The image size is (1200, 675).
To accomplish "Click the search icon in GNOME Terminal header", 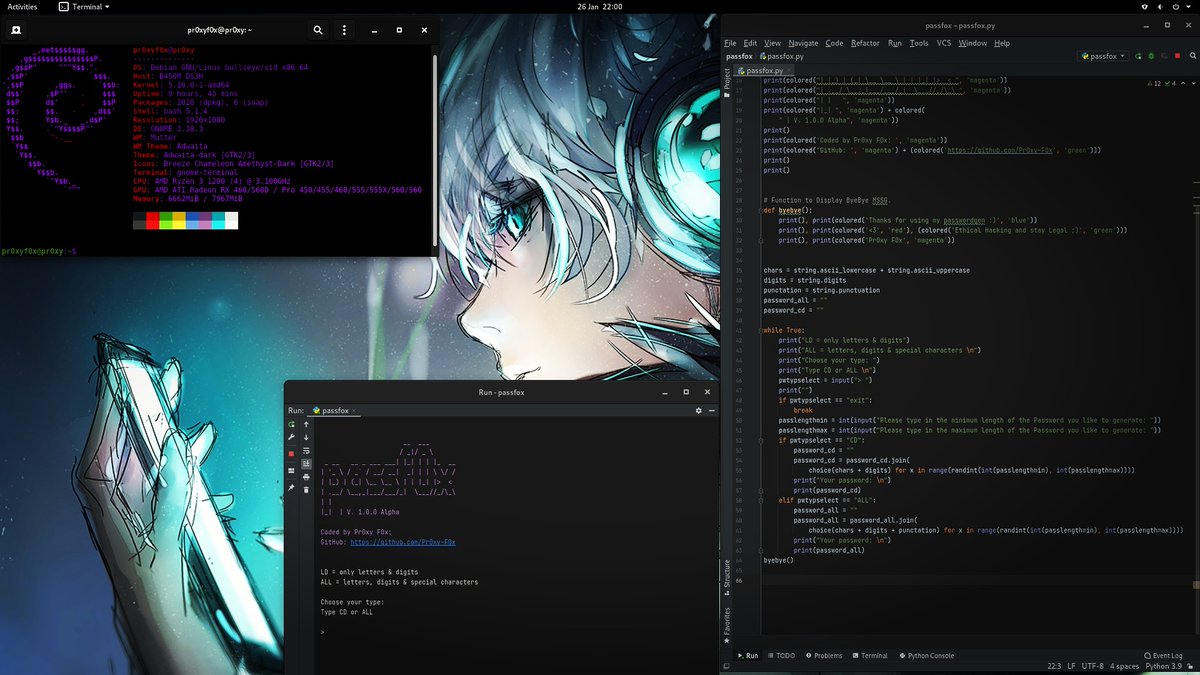I will pos(318,30).
